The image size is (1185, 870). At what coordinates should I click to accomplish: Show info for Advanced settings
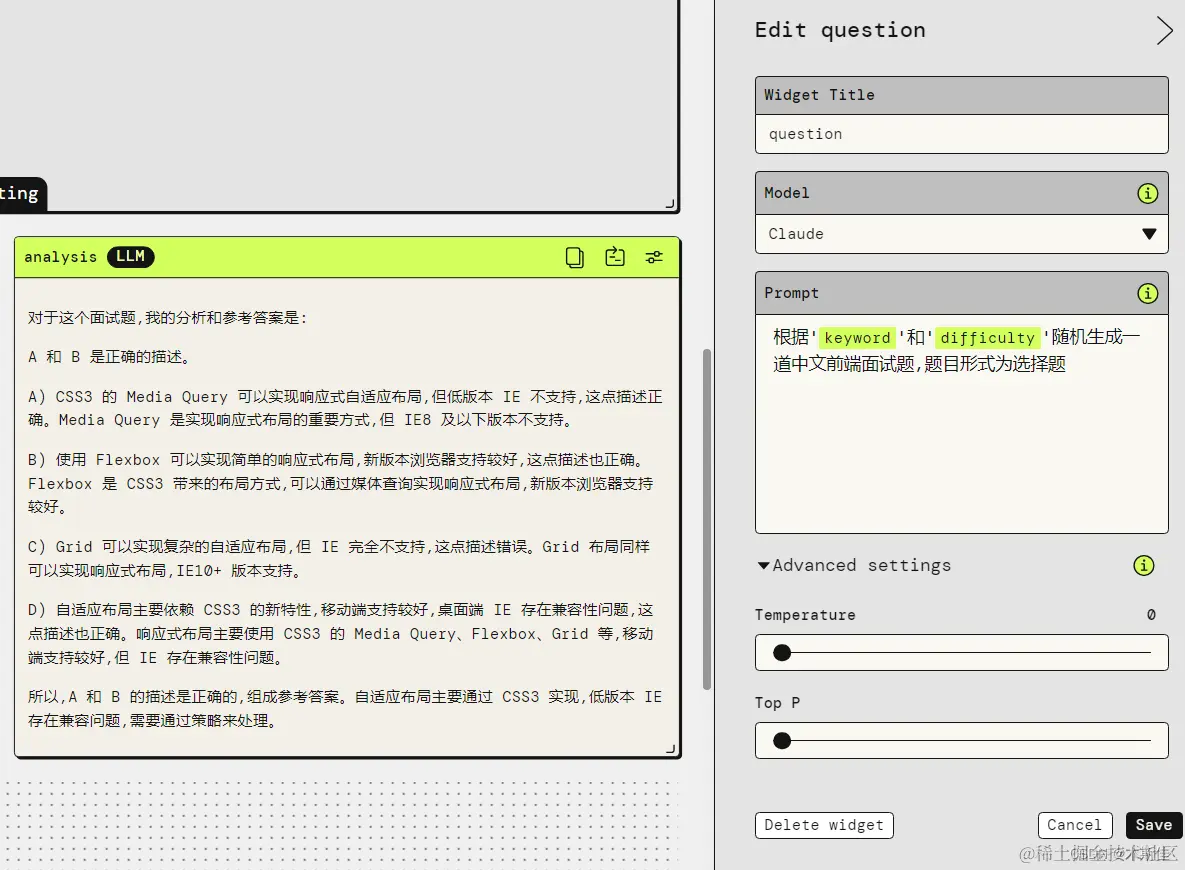coord(1143,565)
